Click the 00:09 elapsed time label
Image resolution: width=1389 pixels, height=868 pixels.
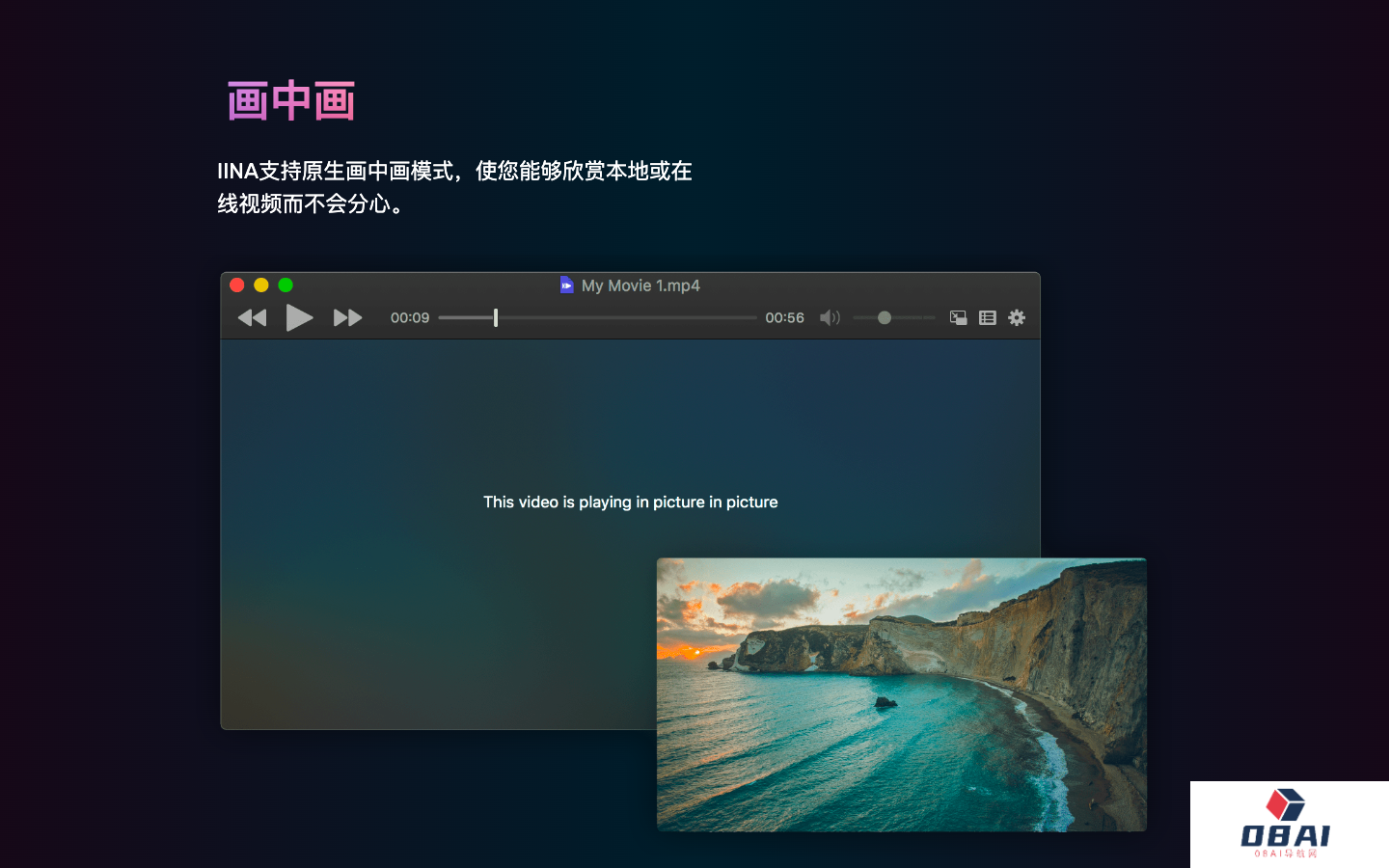[410, 317]
